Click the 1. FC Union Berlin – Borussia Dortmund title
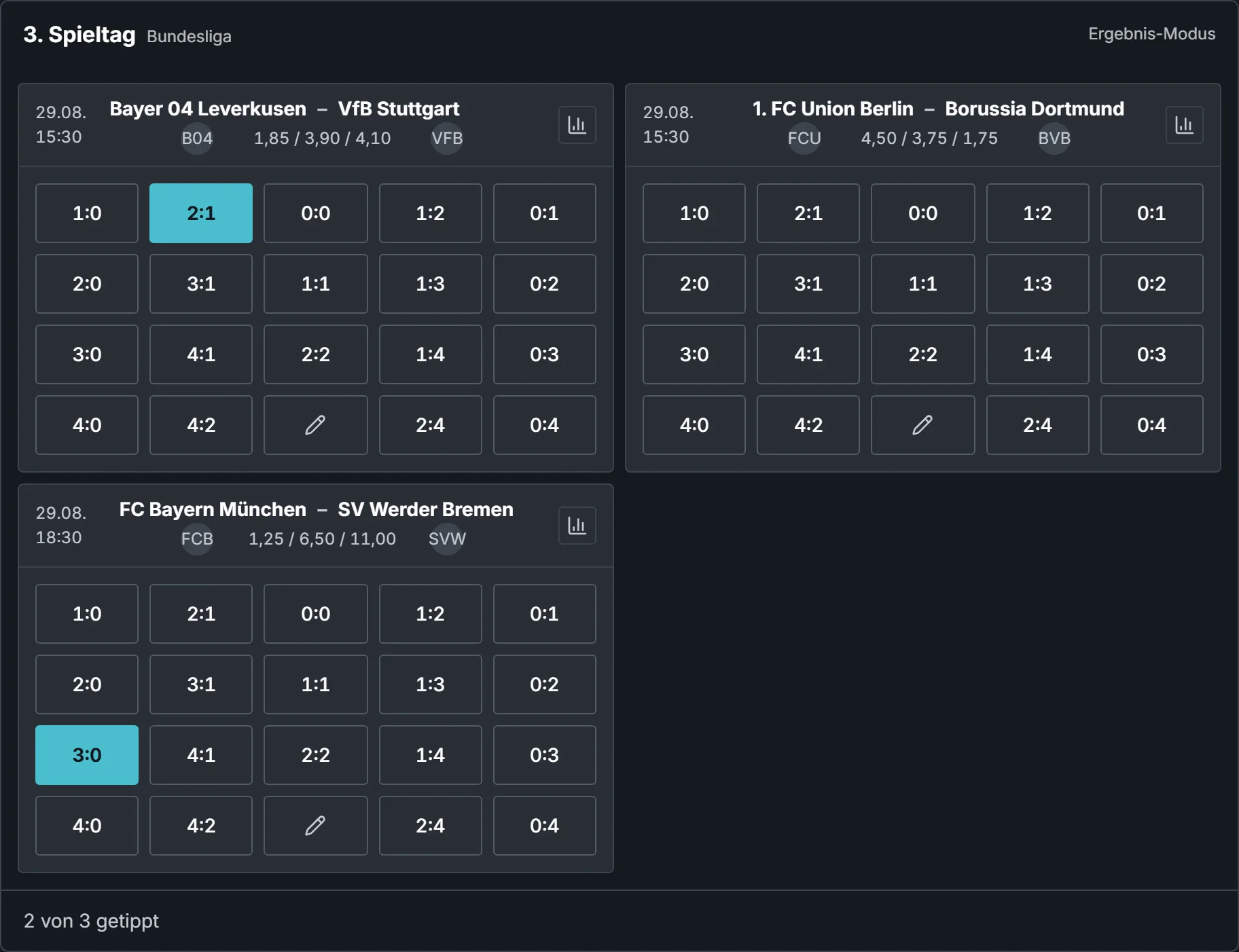This screenshot has width=1239, height=952. click(938, 109)
